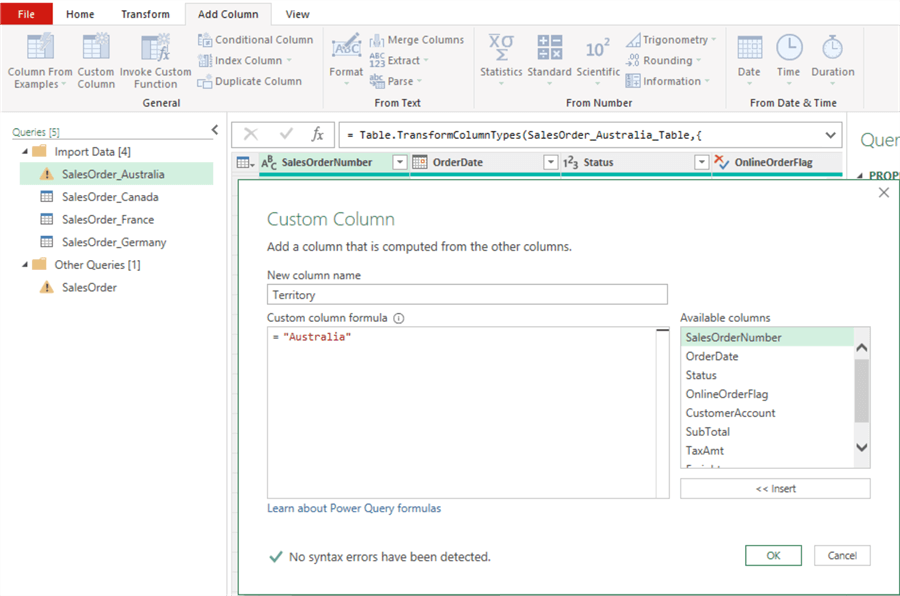The image size is (900, 596).
Task: Select the SalesOrder_Australia query
Action: coord(117,174)
